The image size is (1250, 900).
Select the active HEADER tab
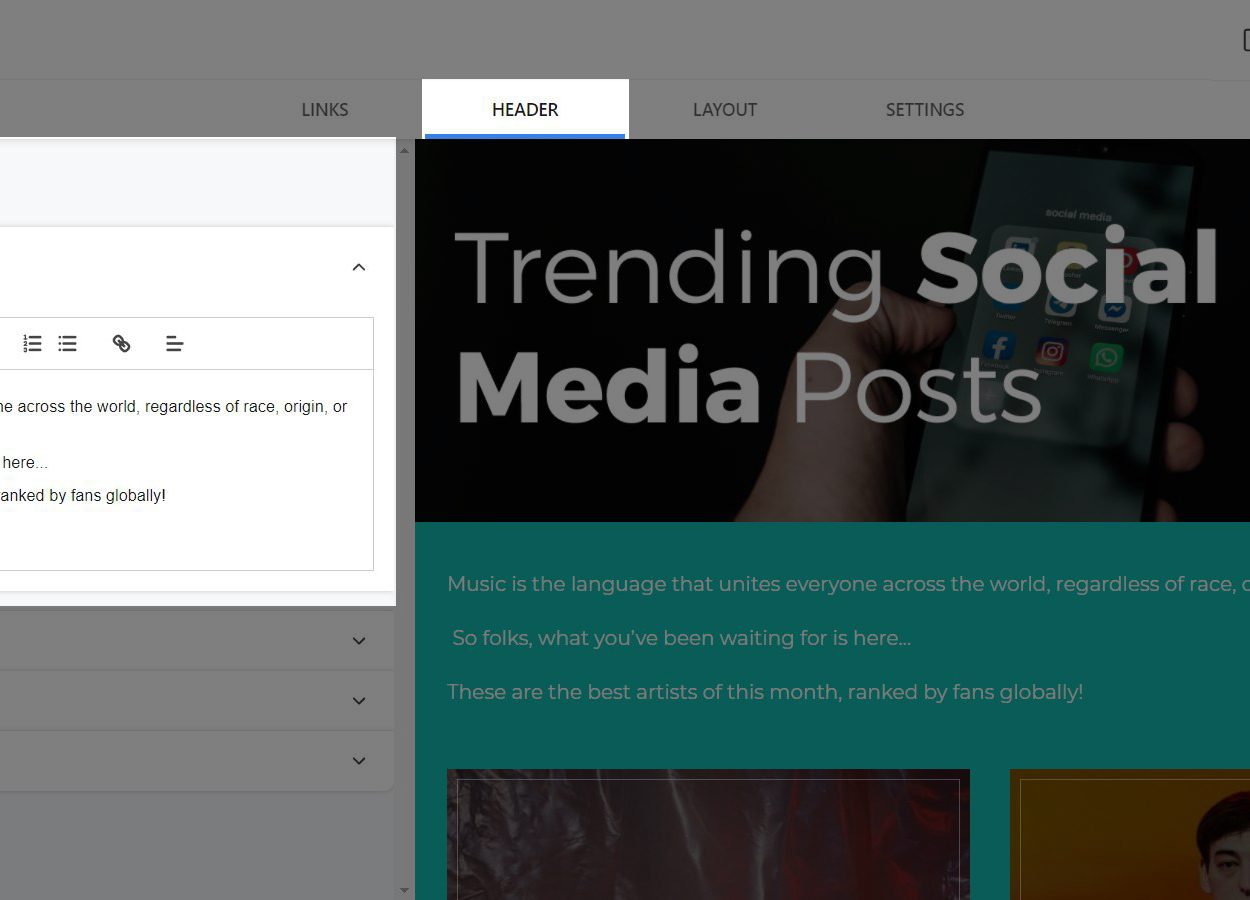point(525,110)
